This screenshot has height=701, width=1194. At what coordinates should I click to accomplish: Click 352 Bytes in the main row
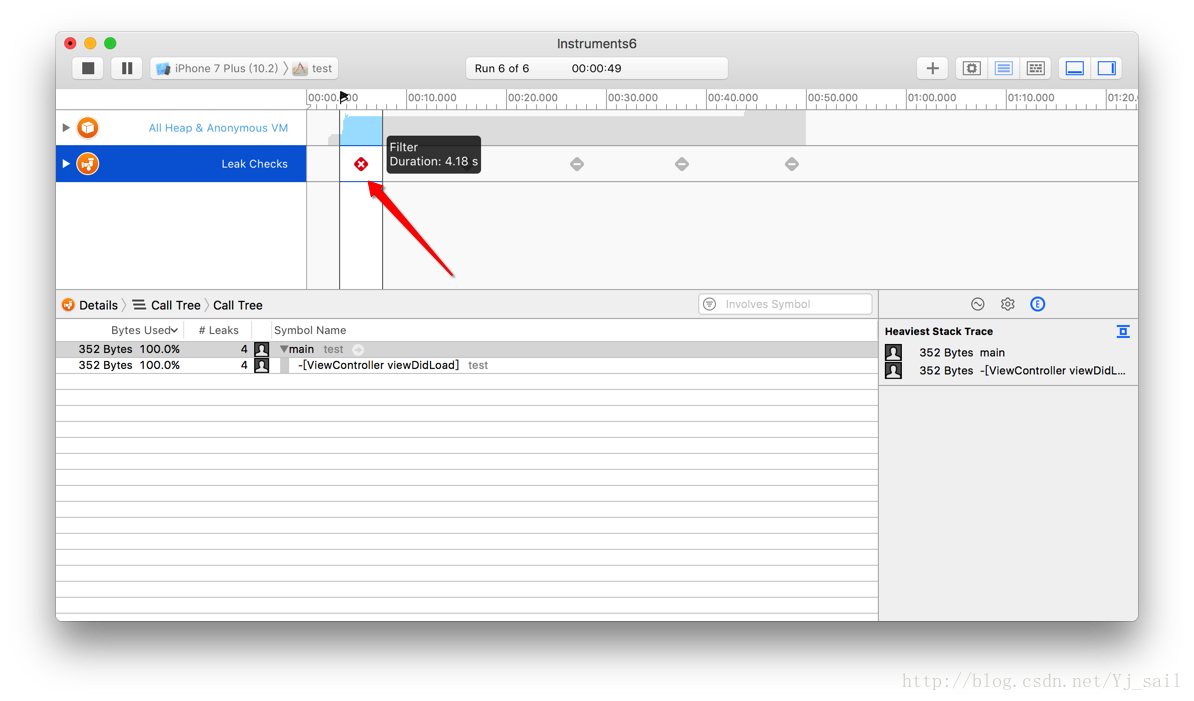coord(105,349)
